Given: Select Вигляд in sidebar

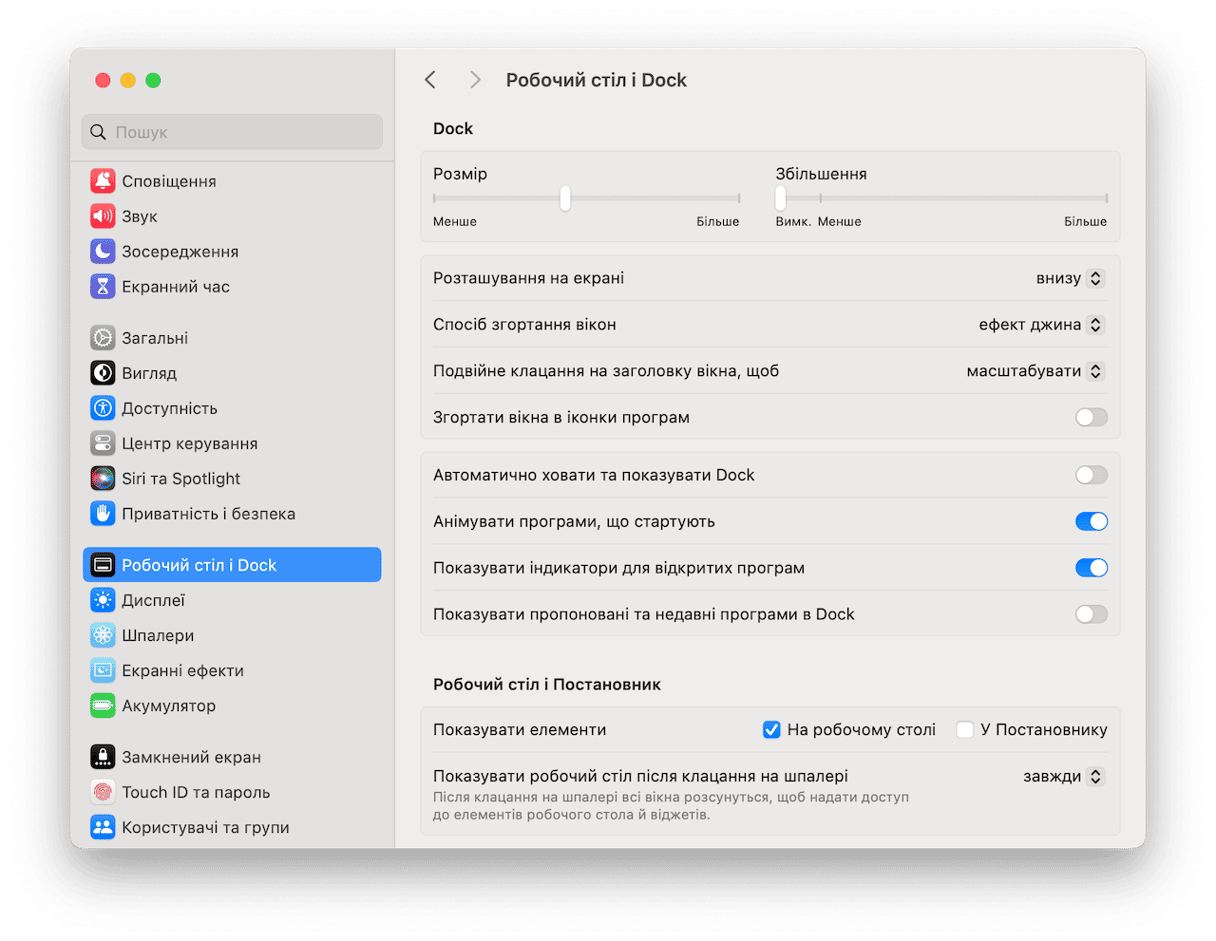Looking at the screenshot, I should 232,373.
